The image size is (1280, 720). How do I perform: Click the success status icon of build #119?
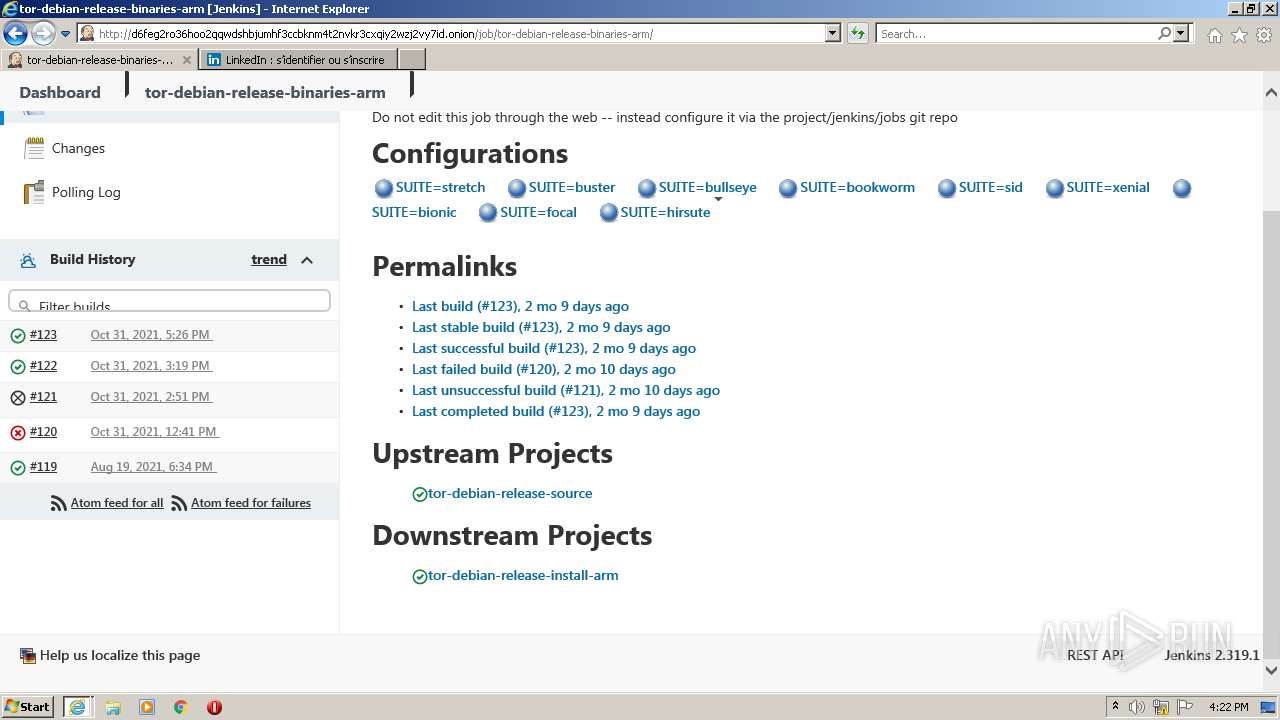[18, 468]
